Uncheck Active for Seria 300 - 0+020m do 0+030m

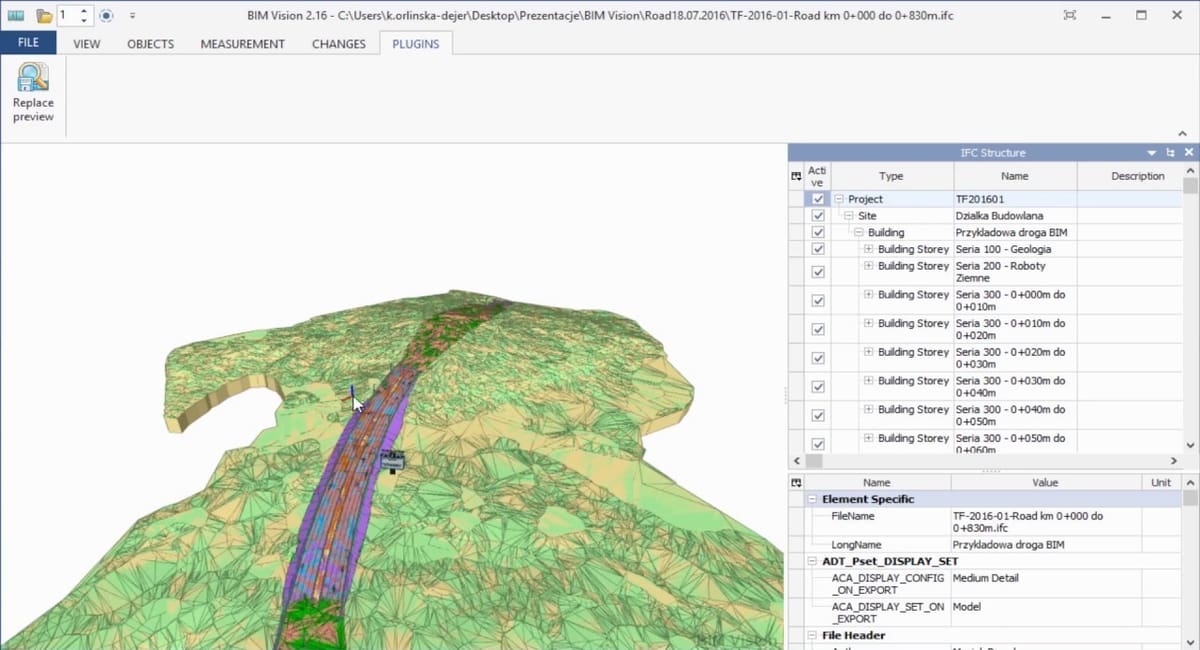(x=818, y=358)
